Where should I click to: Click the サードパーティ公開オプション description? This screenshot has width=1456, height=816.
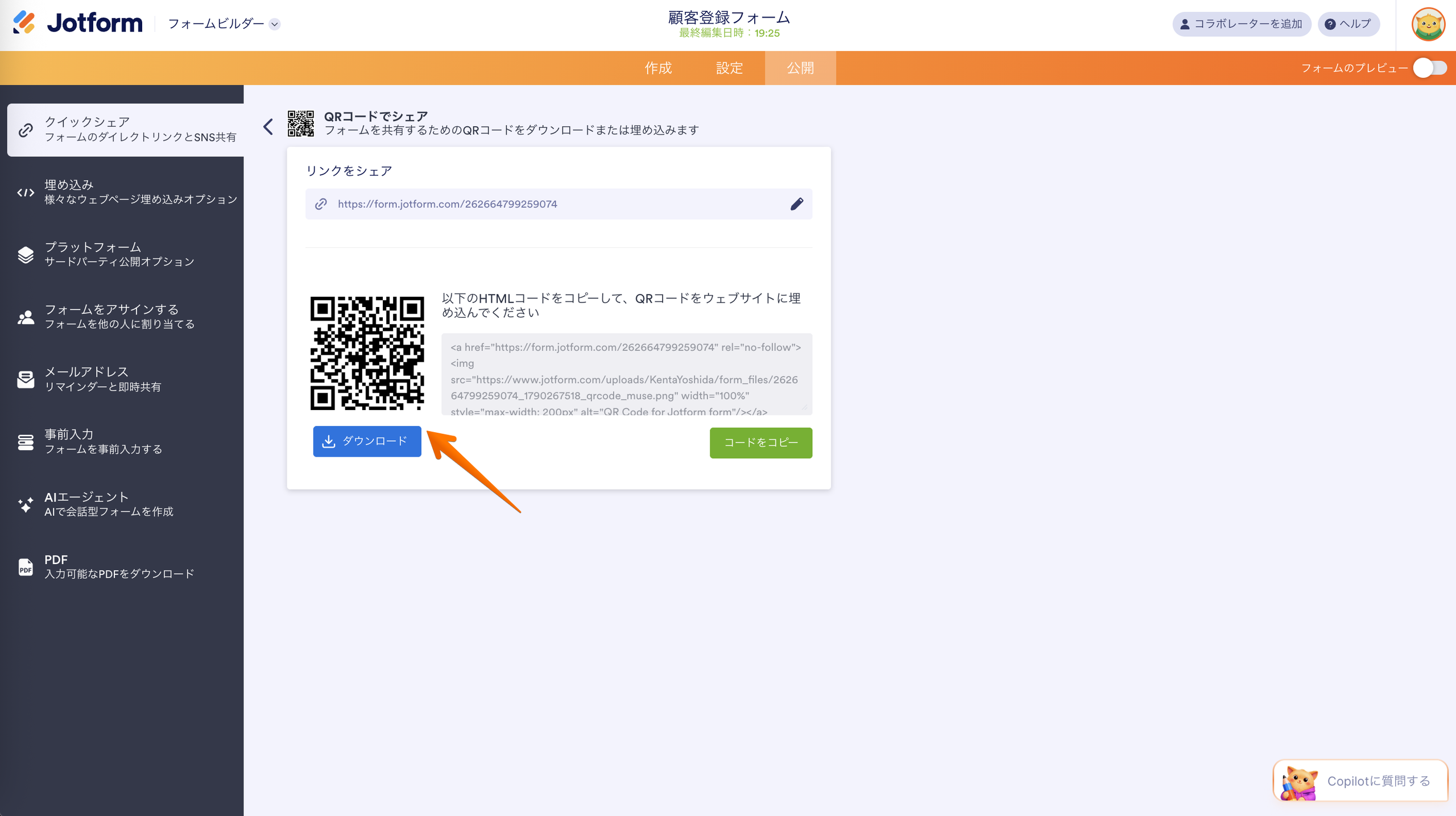119,262
